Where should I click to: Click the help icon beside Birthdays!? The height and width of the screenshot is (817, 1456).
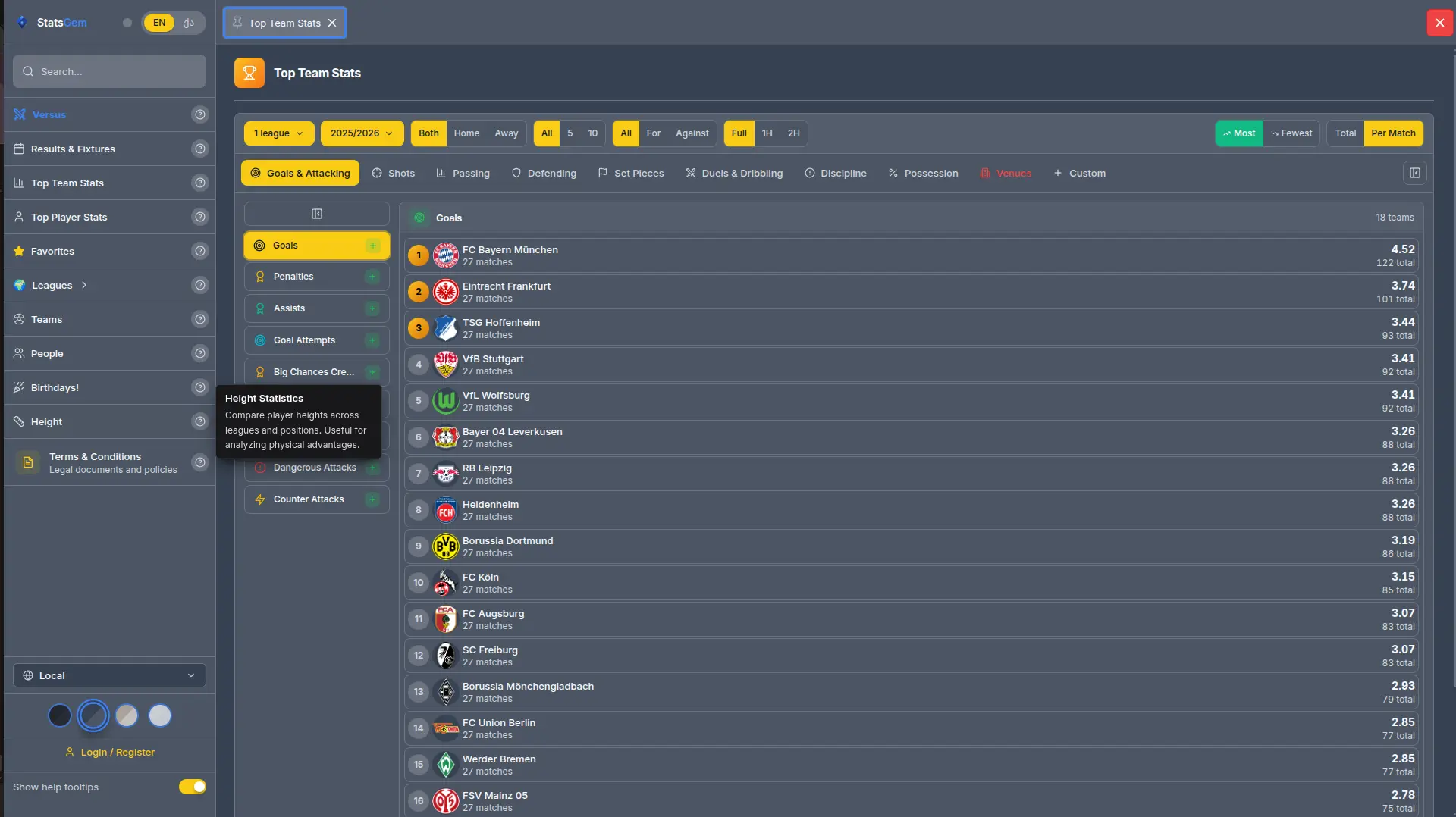200,387
